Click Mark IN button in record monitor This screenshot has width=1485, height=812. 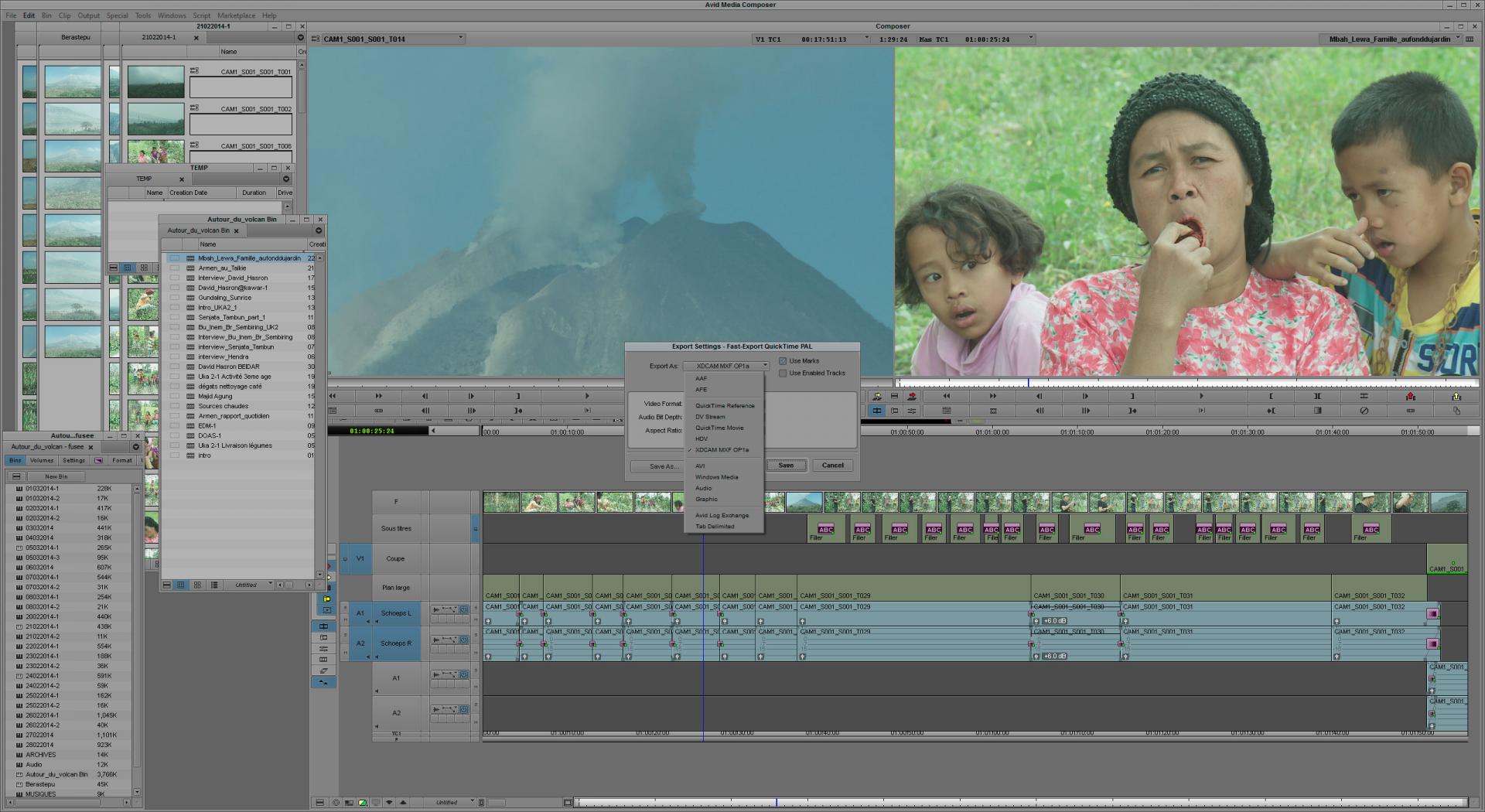[x=1271, y=396]
